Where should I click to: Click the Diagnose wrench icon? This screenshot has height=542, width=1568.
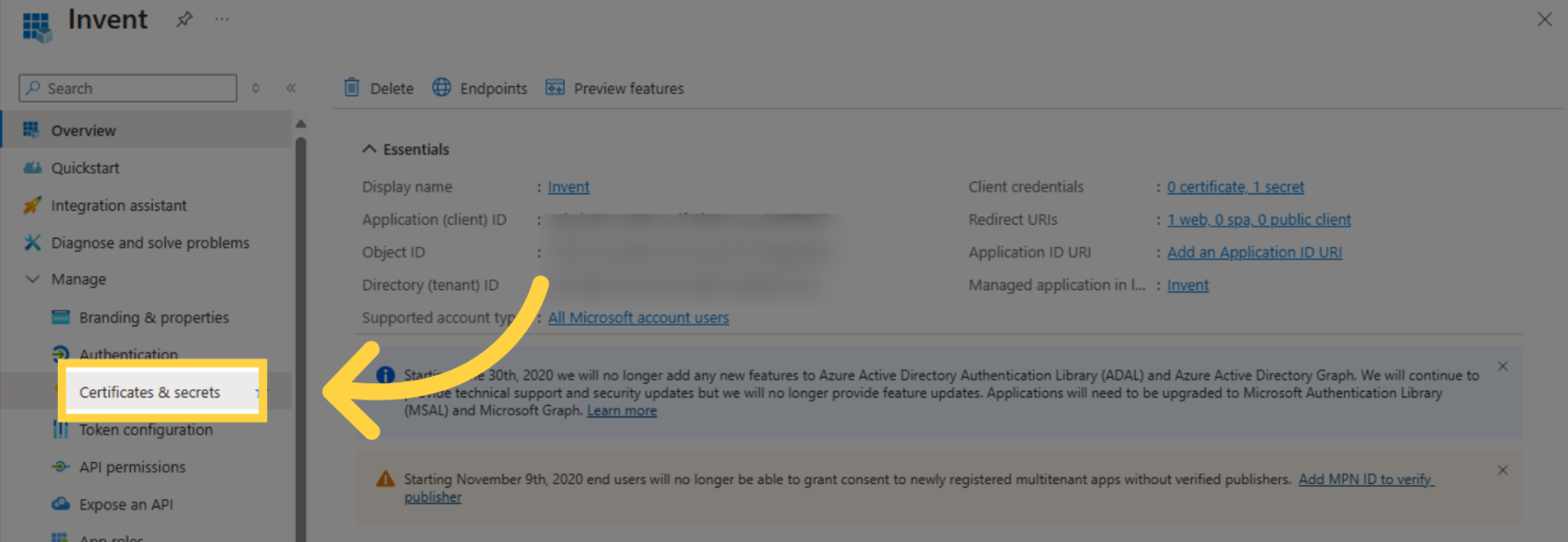click(x=33, y=243)
